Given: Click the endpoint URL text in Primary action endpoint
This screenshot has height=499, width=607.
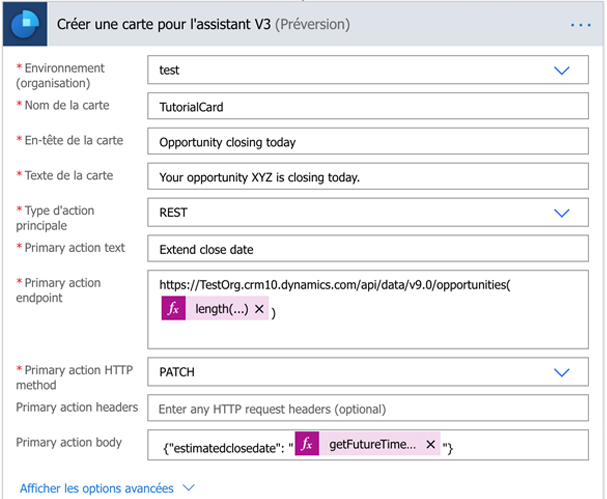Looking at the screenshot, I should (335, 285).
